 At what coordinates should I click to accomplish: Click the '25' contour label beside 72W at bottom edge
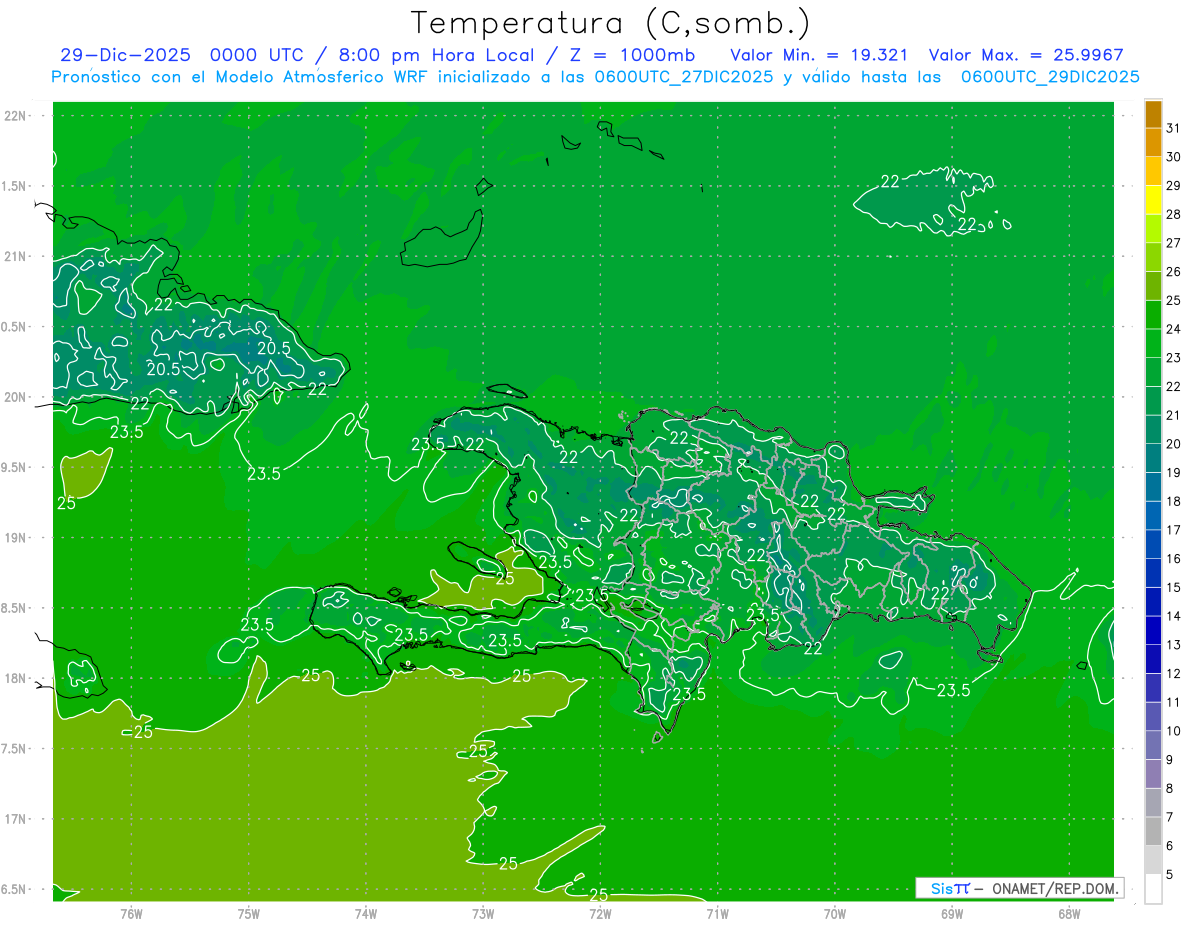pos(599,894)
